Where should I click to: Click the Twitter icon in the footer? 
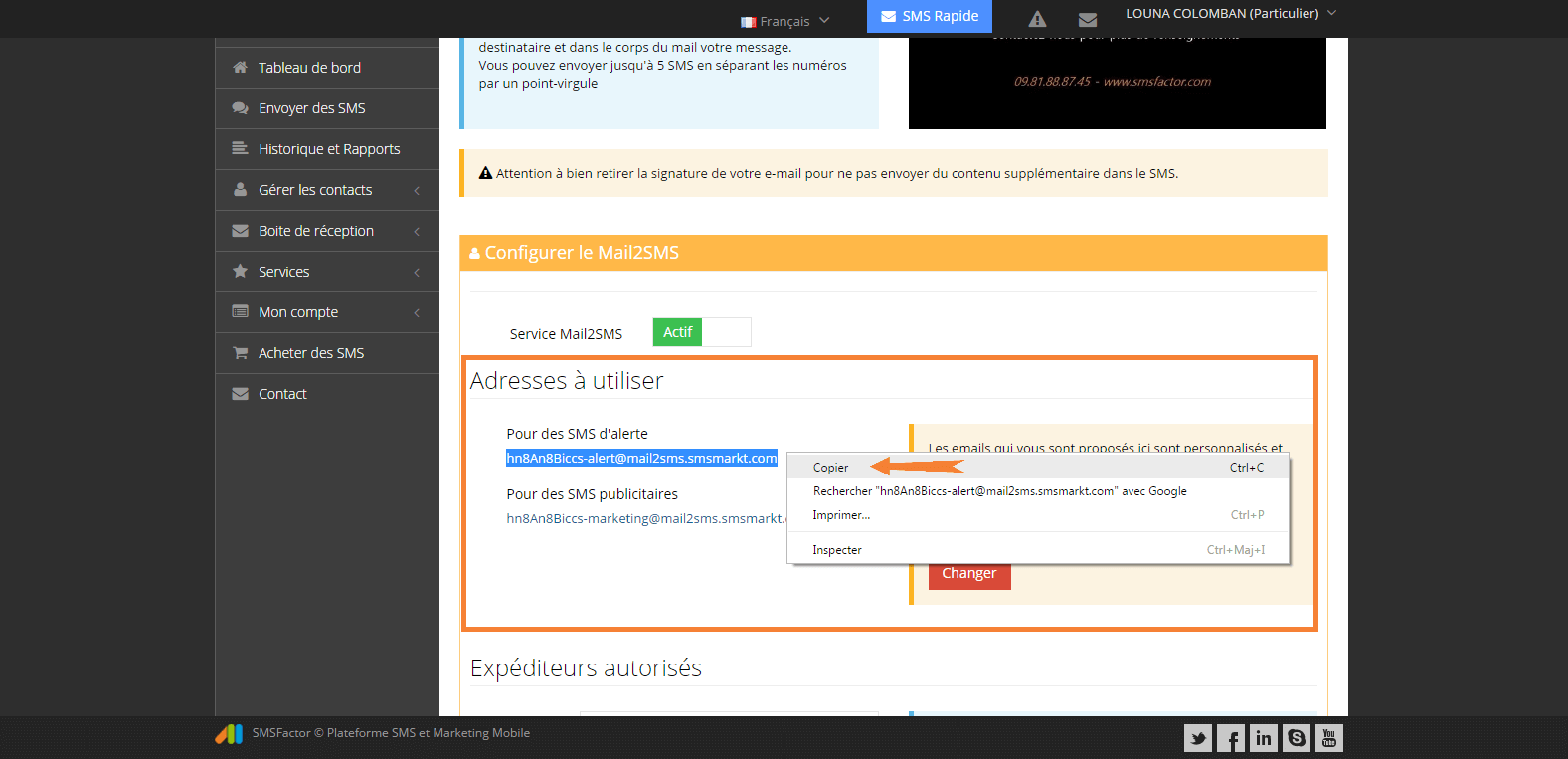coord(1197,738)
